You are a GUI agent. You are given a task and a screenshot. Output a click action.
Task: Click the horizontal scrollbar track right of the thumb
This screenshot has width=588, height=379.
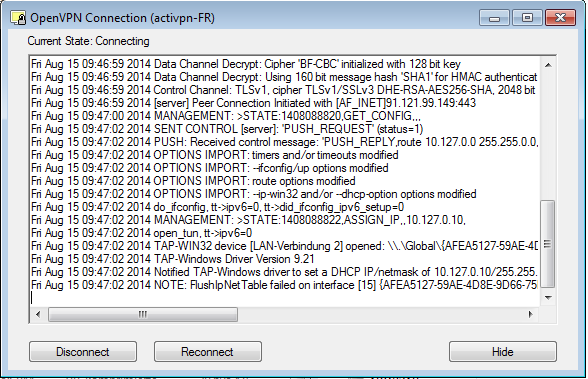380,314
